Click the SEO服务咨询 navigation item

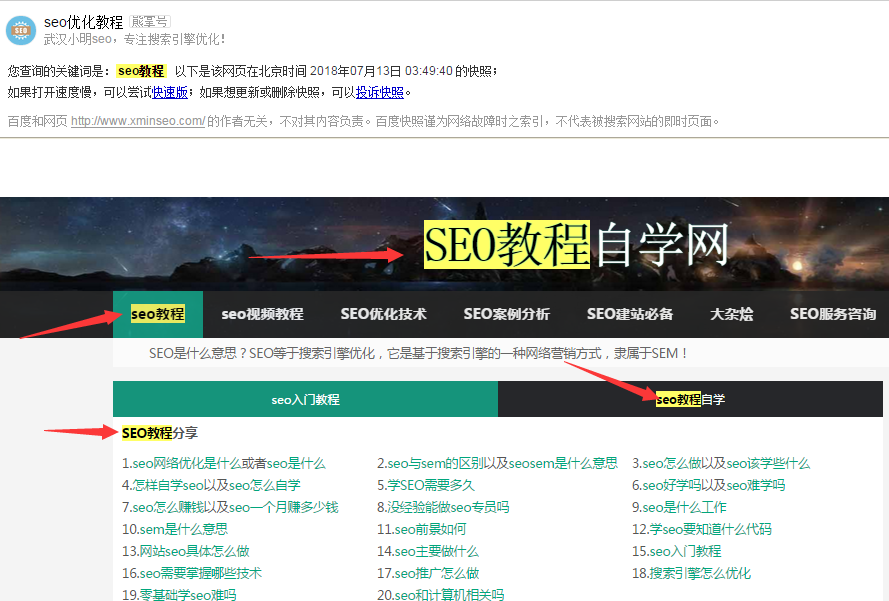tap(833, 314)
